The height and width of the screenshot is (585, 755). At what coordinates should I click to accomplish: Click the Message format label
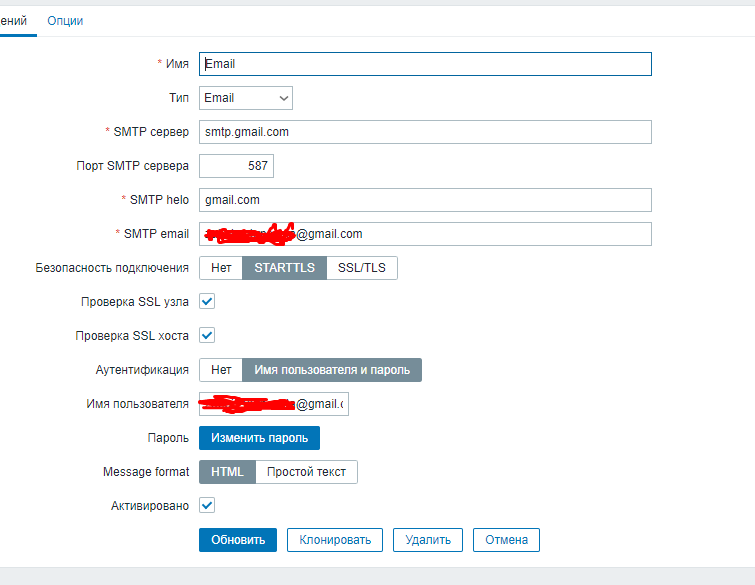146,472
